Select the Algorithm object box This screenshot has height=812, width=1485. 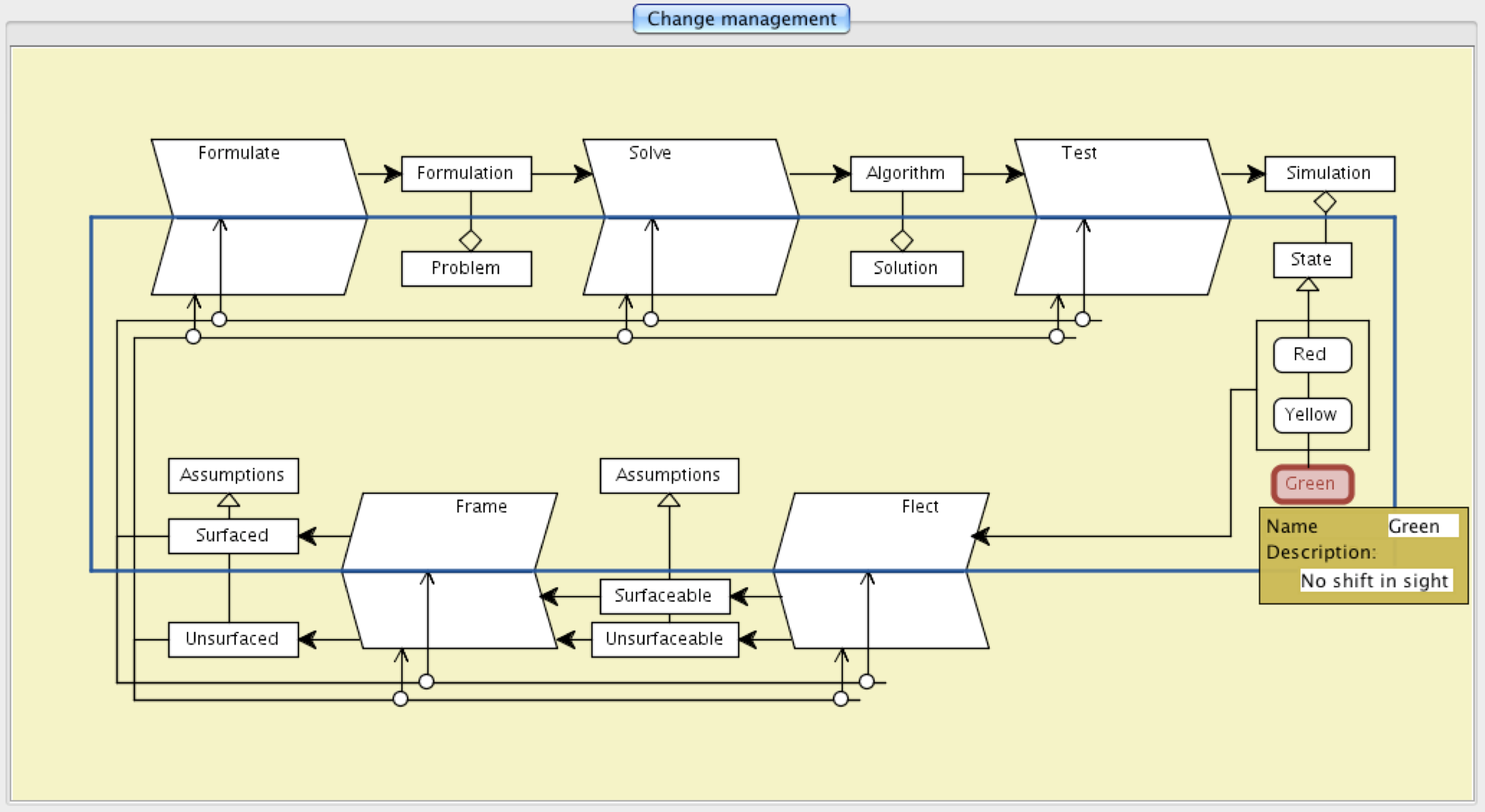click(x=906, y=174)
